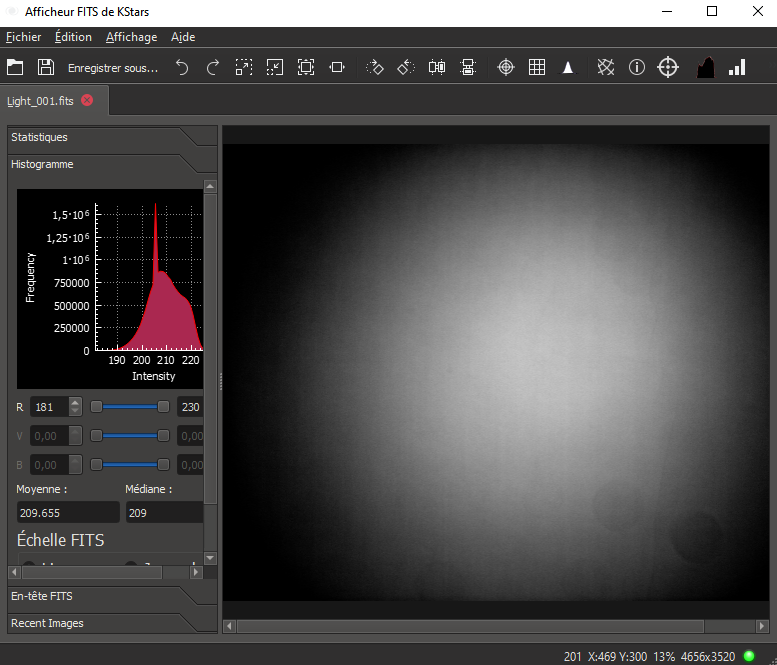The image size is (777, 665).
Task: Open FITS header info icon
Action: point(637,67)
